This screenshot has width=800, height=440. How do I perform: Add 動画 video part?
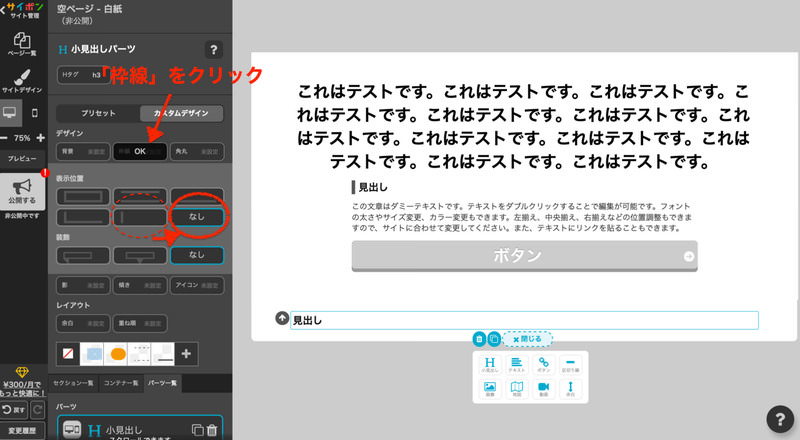pos(543,388)
